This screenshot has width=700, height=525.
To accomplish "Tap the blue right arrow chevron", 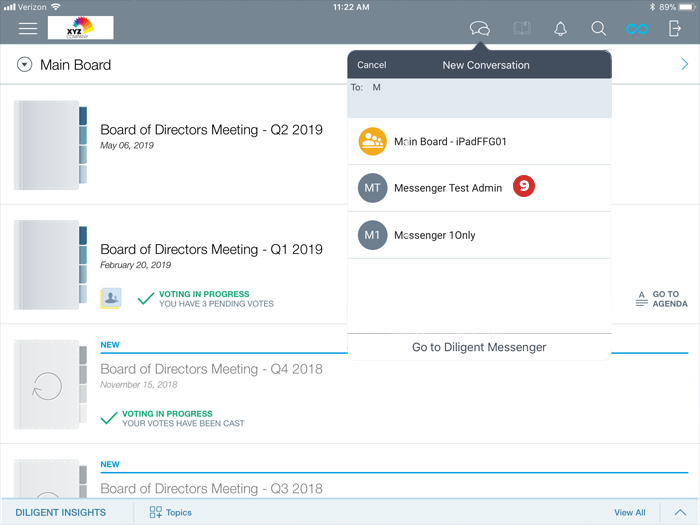I will tap(684, 65).
